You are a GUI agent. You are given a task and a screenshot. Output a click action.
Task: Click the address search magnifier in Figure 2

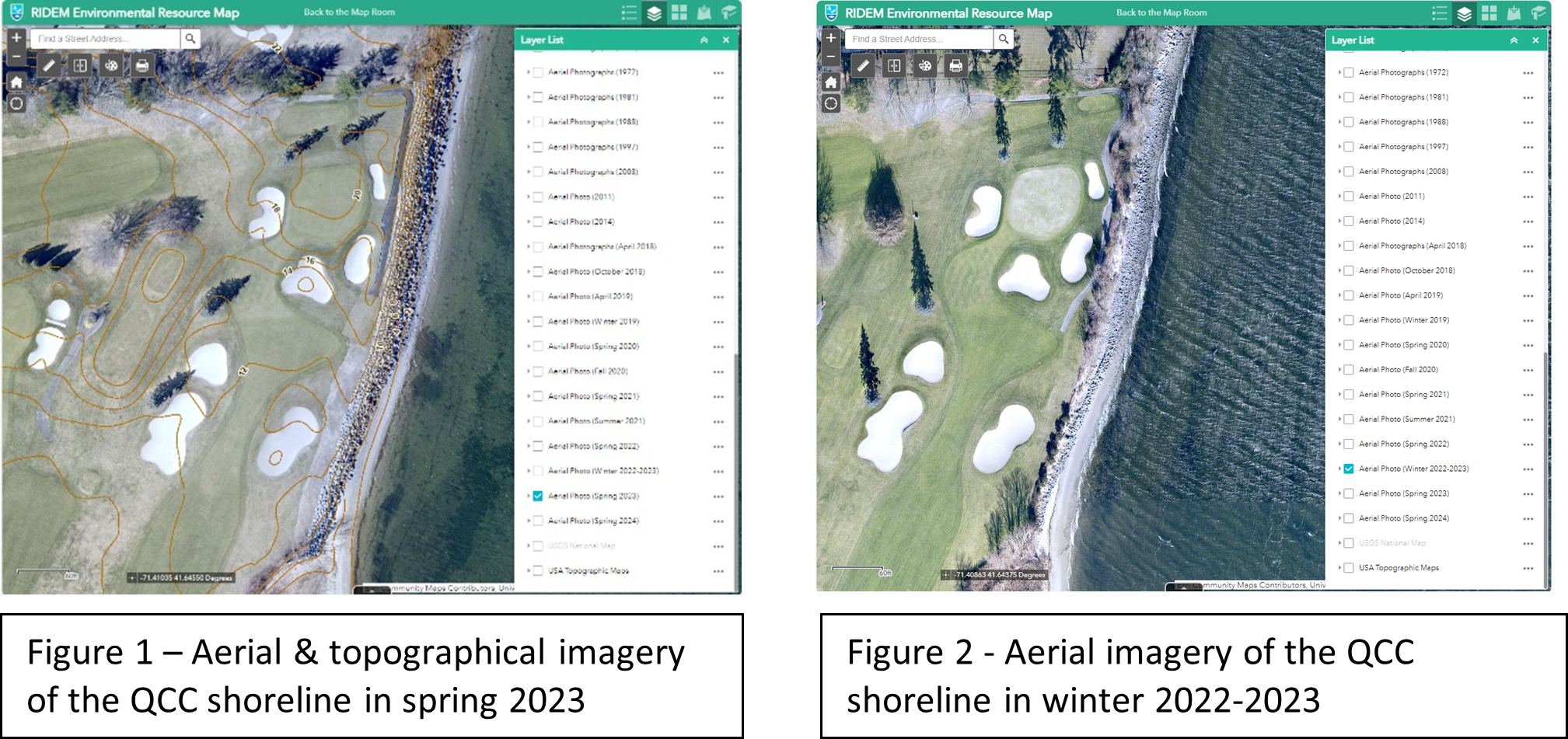(1004, 39)
